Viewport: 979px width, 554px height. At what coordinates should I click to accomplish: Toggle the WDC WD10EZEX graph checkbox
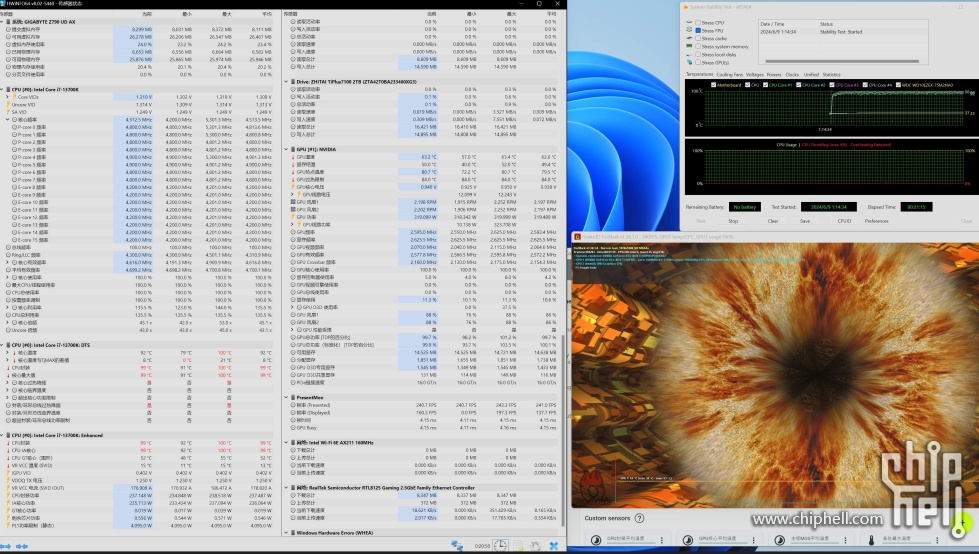(x=898, y=85)
